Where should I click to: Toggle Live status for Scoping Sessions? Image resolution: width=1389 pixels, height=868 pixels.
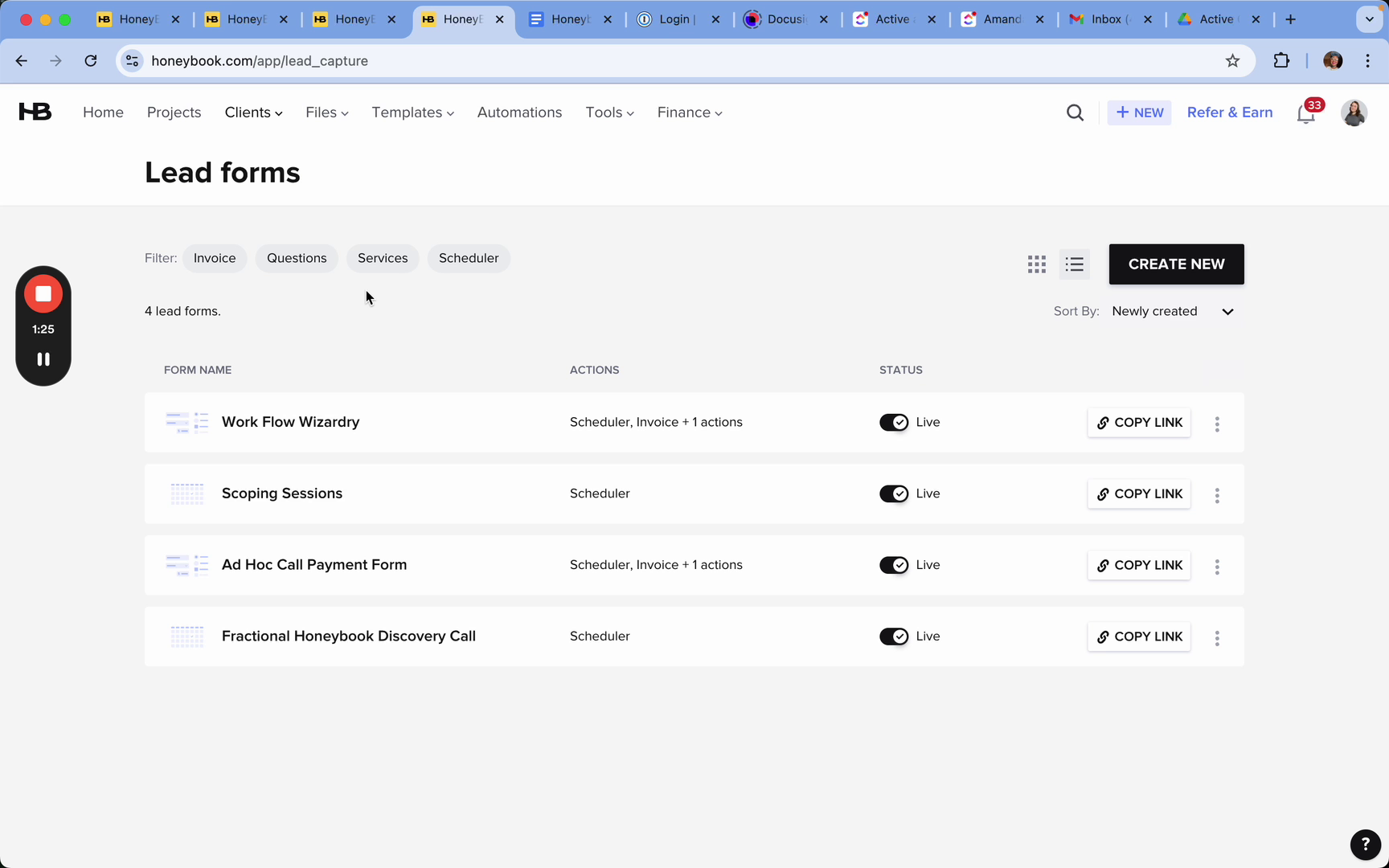click(893, 493)
